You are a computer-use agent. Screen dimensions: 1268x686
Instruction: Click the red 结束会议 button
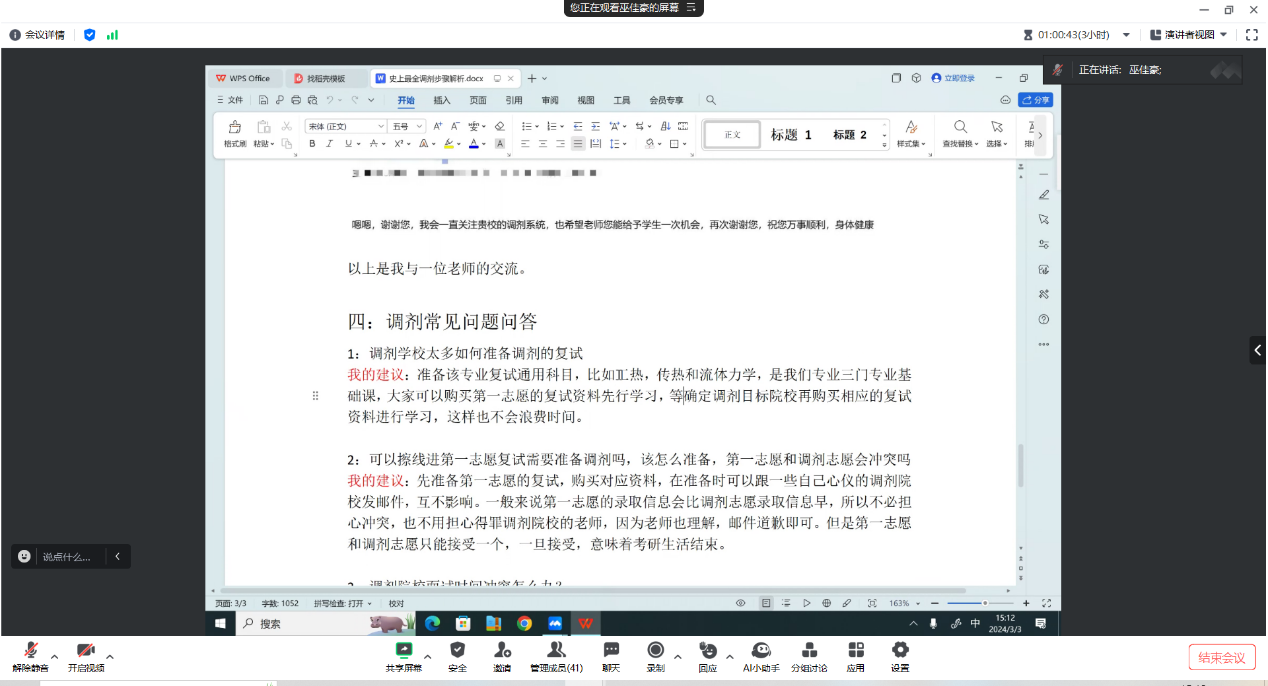[x=1222, y=657]
